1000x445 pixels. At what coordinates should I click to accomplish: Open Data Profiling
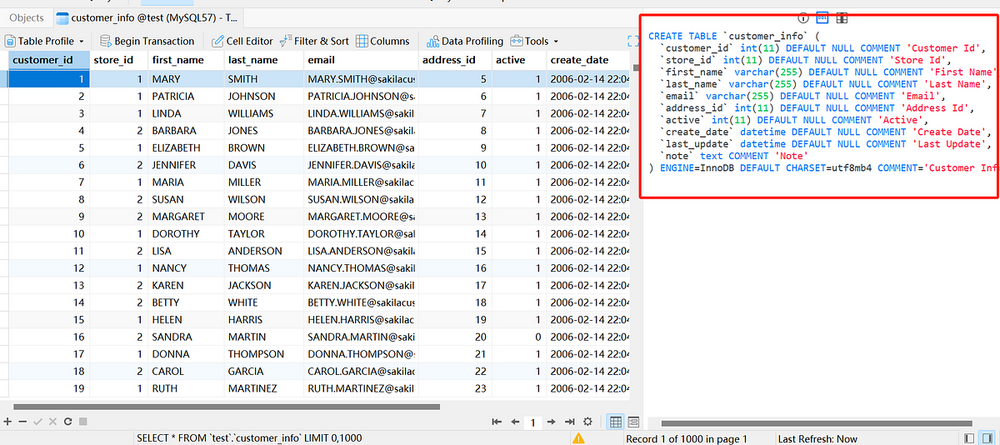(465, 41)
